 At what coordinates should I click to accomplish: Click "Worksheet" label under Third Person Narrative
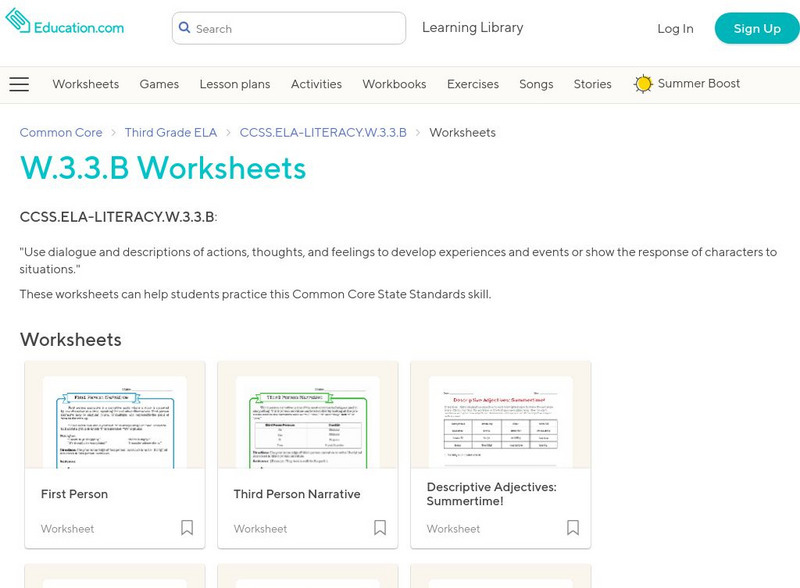260,529
